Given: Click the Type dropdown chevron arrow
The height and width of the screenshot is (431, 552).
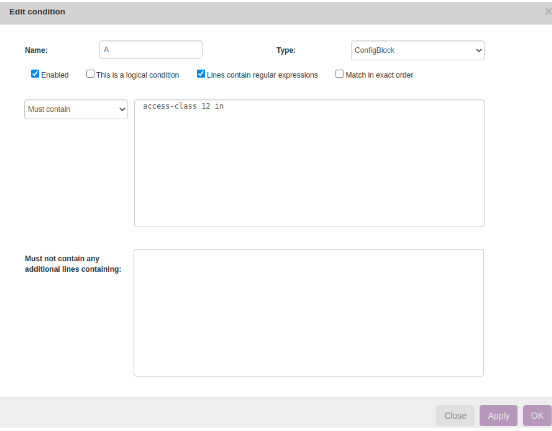Looking at the screenshot, I should click(478, 50).
